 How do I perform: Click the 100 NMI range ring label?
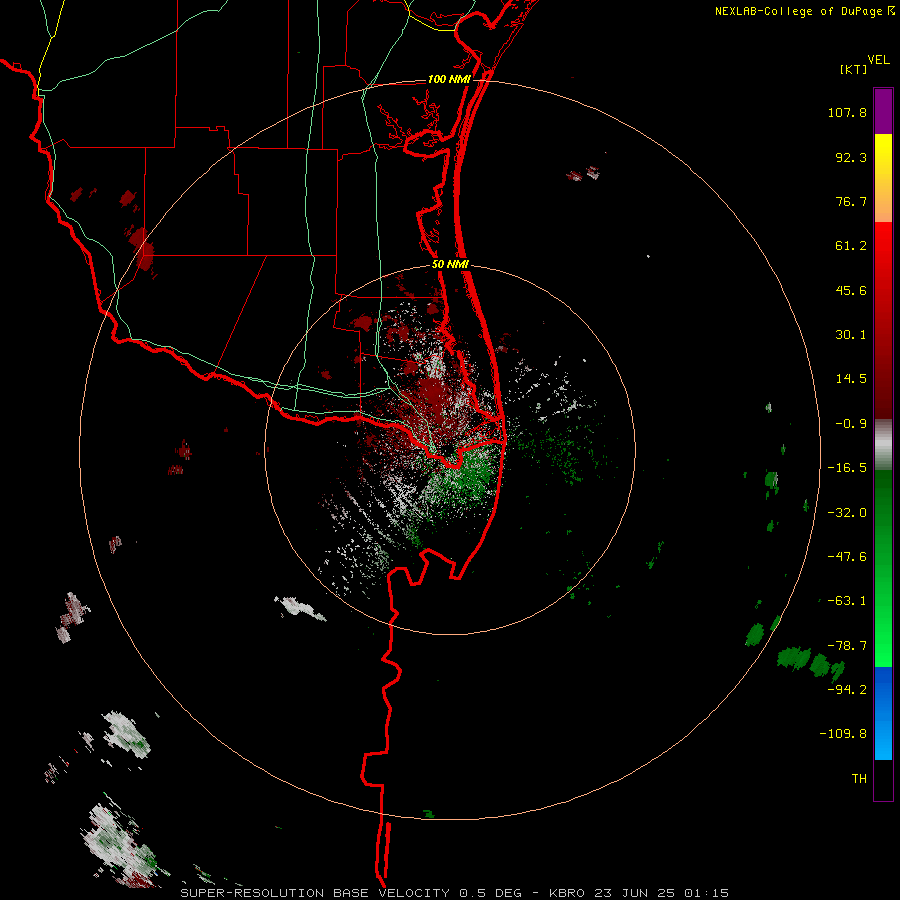coord(449,79)
